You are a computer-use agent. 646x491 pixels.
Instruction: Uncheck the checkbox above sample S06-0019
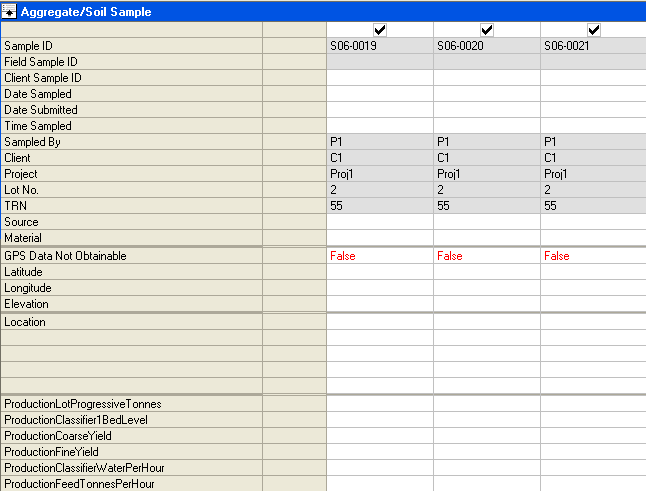pyautogui.click(x=380, y=30)
